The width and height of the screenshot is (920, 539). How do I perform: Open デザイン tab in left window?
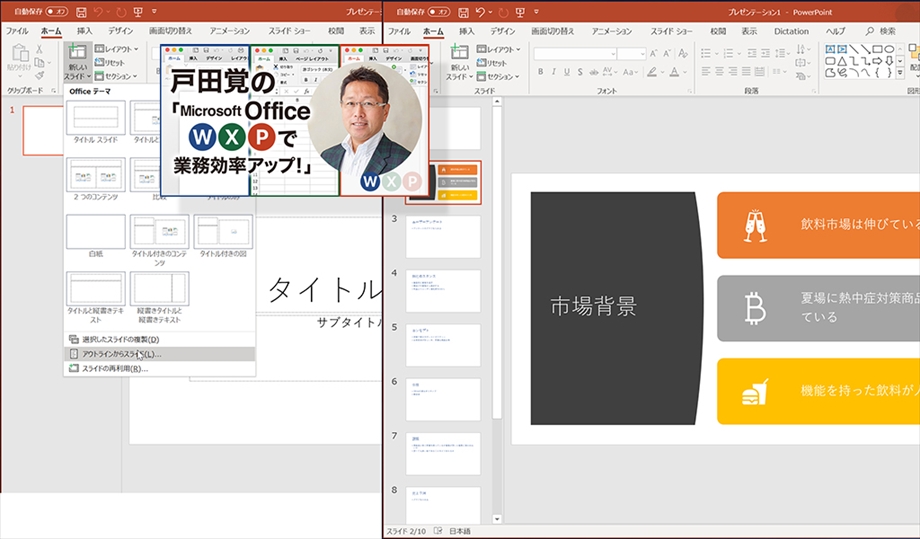coord(120,31)
